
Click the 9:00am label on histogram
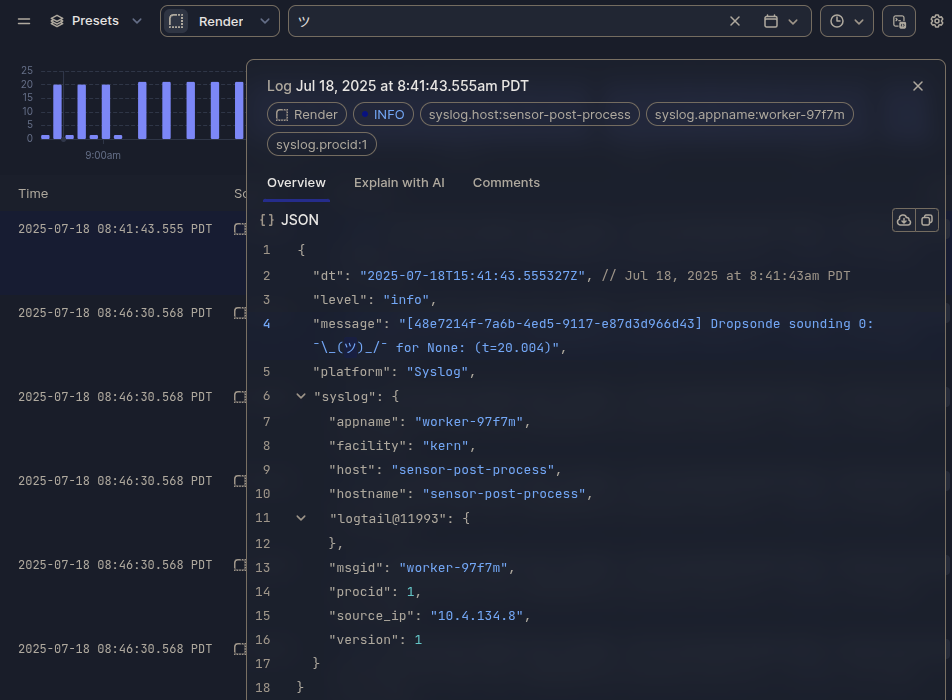[103, 155]
